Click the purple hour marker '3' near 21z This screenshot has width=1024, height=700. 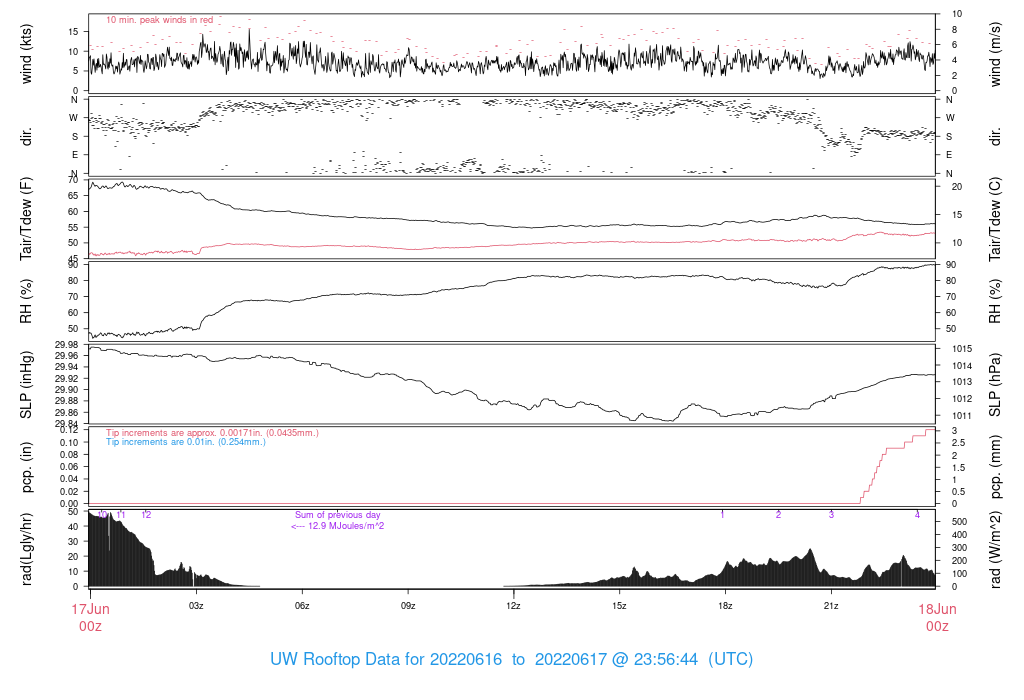[831, 515]
